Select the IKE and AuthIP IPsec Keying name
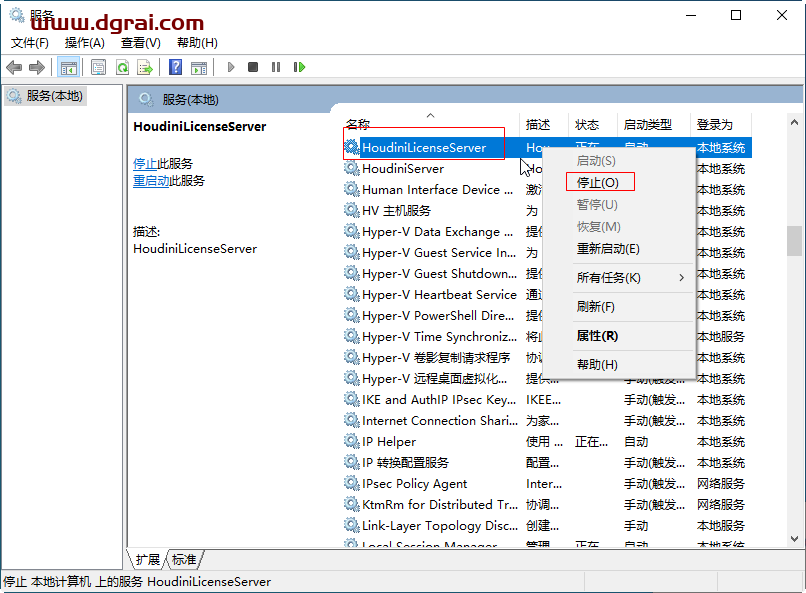The width and height of the screenshot is (806, 593). coord(439,400)
